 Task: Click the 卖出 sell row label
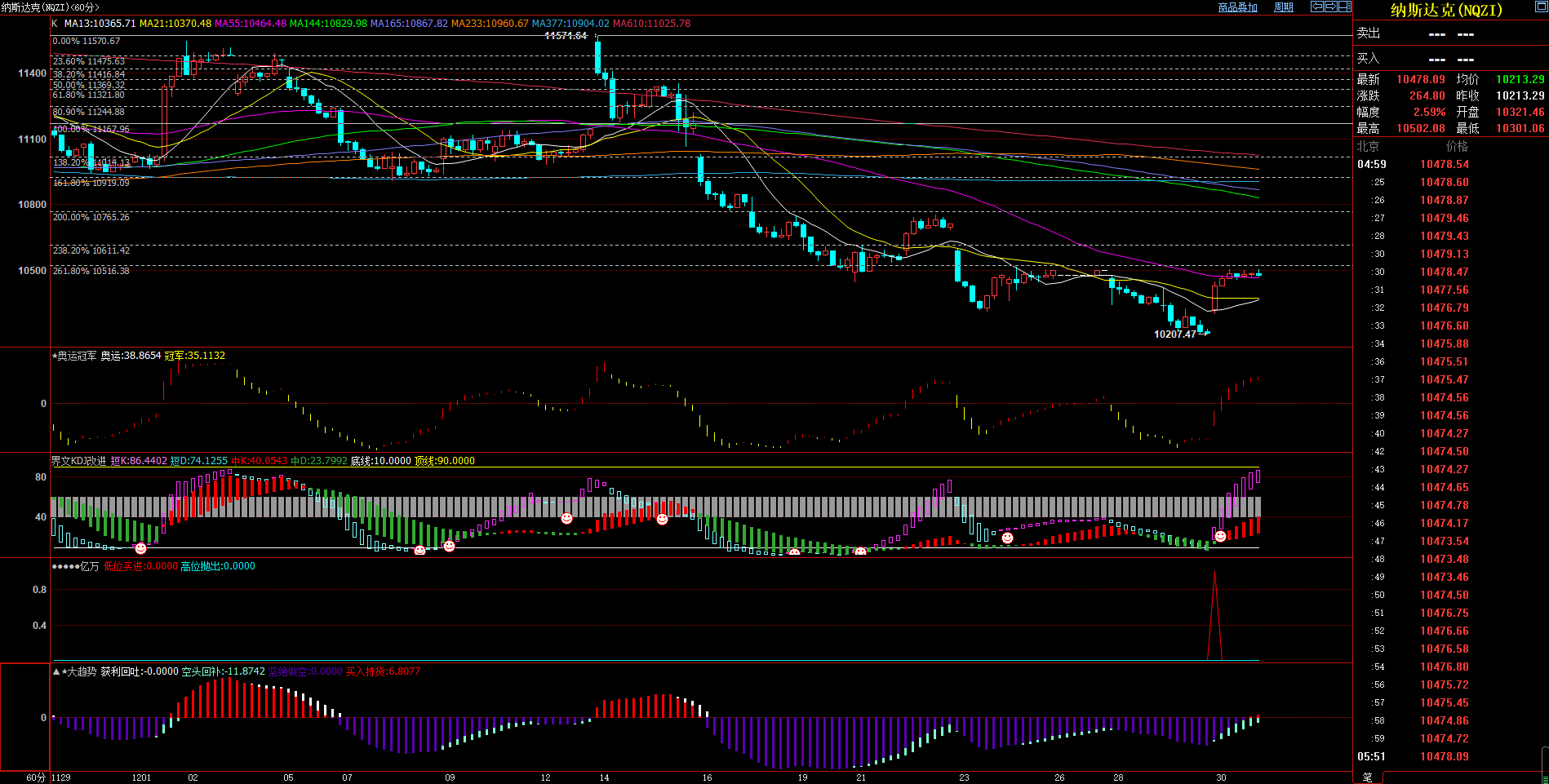coord(1369,33)
